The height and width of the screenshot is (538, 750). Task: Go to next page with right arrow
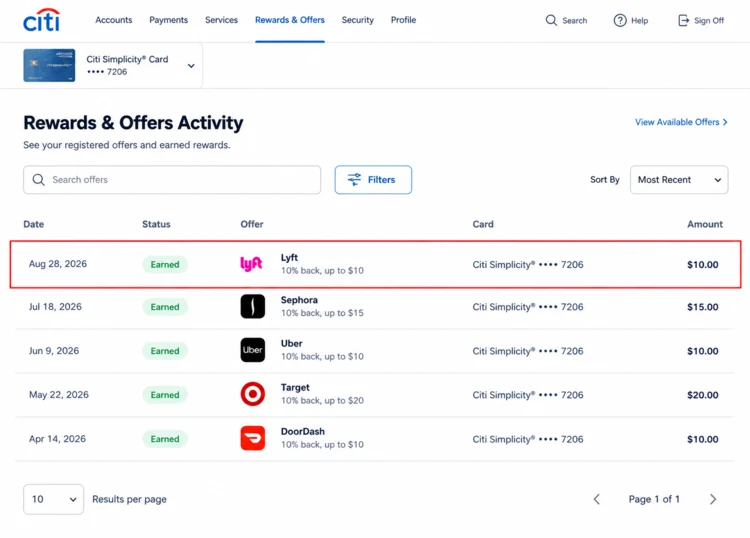pyautogui.click(x=713, y=499)
